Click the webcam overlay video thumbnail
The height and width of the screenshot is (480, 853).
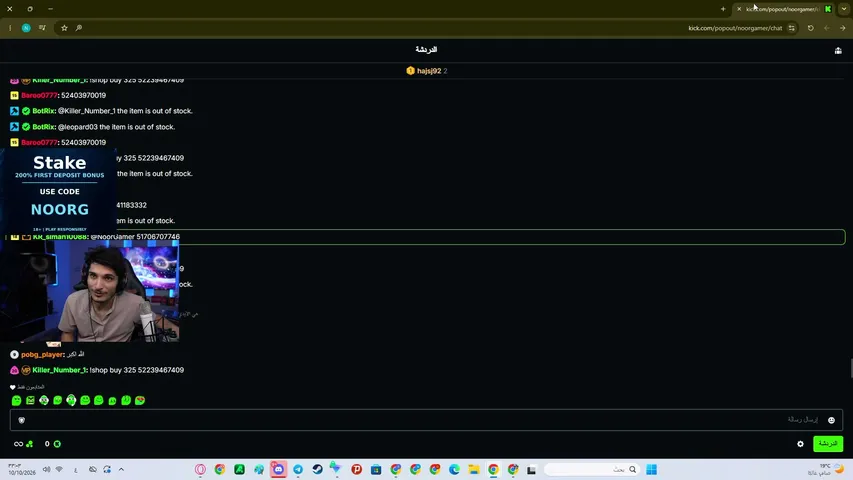click(90, 292)
